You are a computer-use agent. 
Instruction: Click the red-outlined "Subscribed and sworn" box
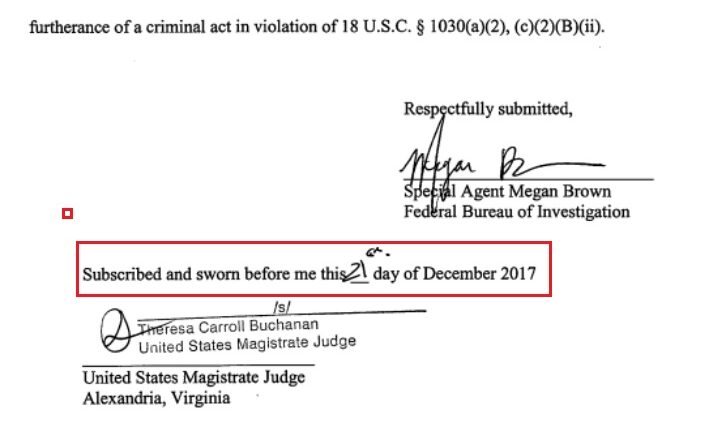click(314, 269)
